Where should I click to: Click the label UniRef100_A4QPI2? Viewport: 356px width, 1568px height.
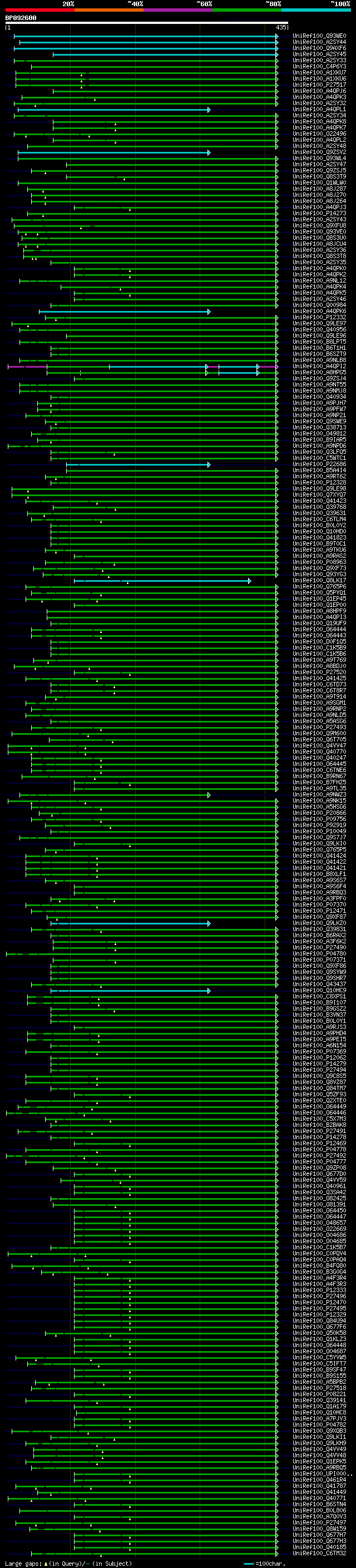pos(319,367)
